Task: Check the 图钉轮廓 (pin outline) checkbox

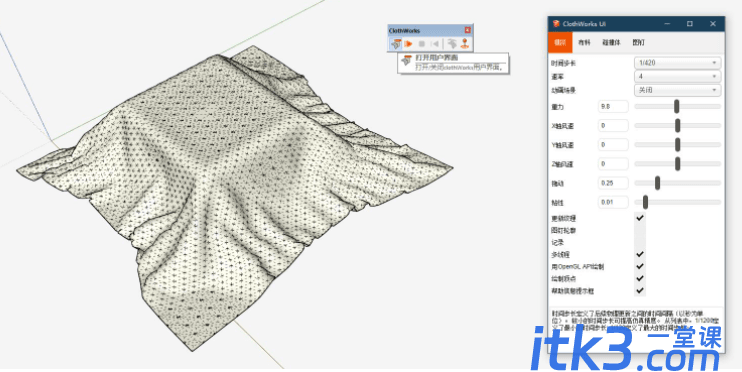Action: [640, 230]
